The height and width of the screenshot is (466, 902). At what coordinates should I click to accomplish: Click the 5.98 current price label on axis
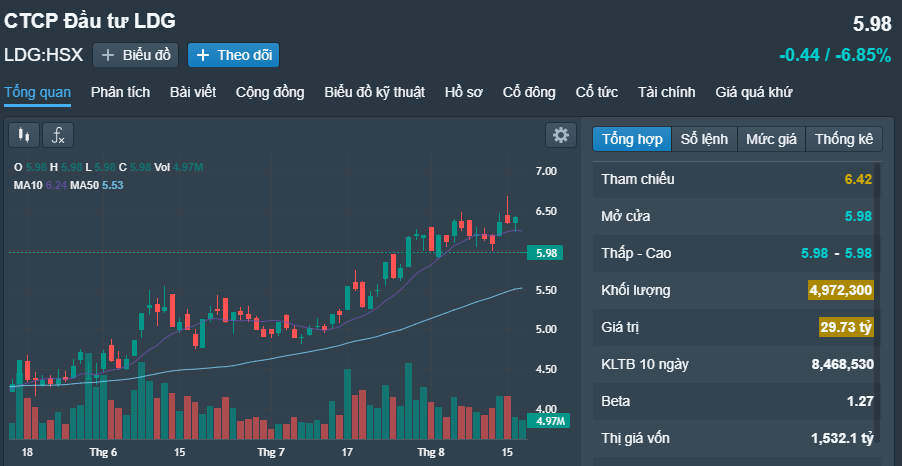tap(545, 253)
